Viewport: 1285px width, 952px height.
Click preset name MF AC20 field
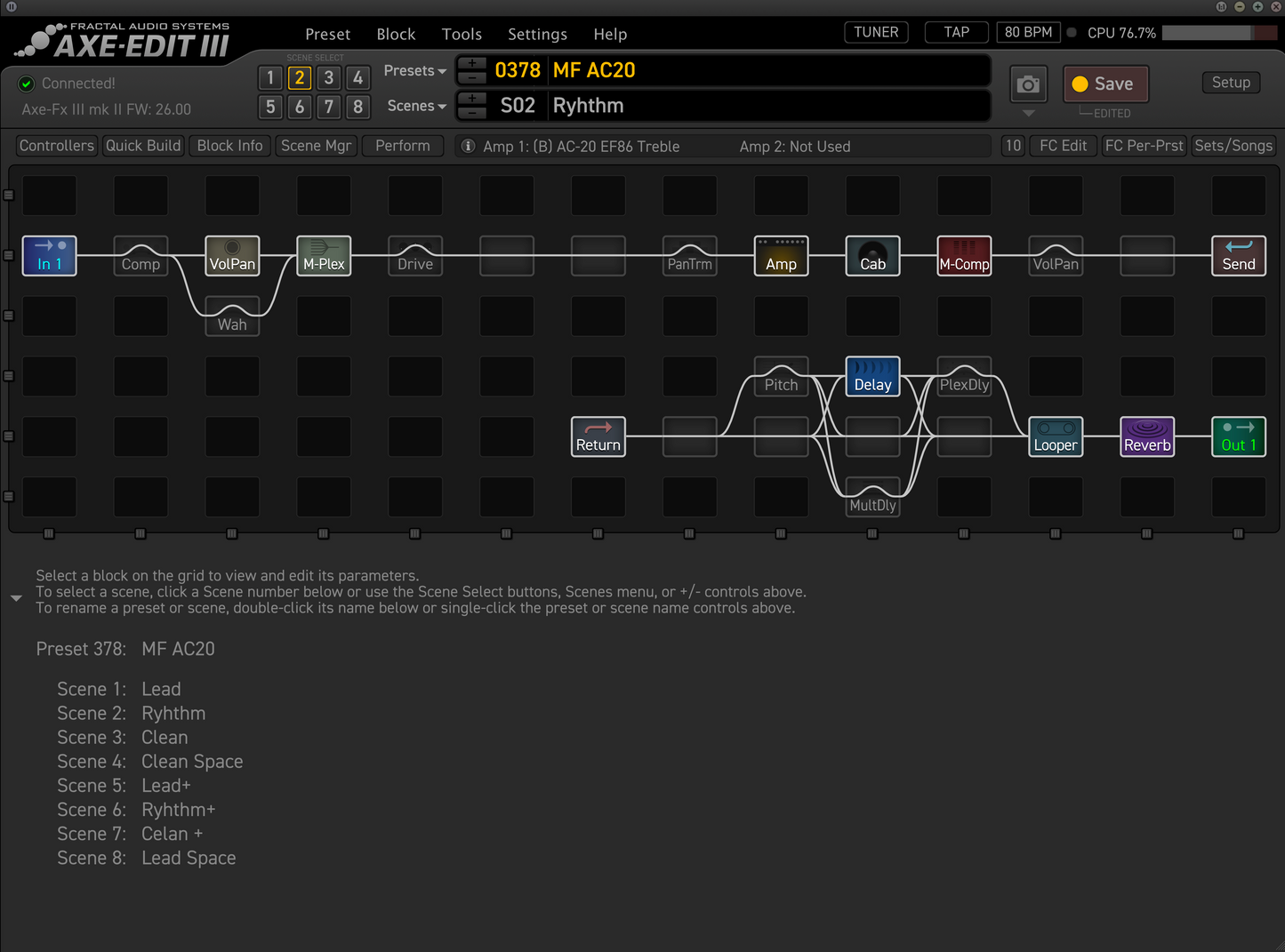[768, 70]
